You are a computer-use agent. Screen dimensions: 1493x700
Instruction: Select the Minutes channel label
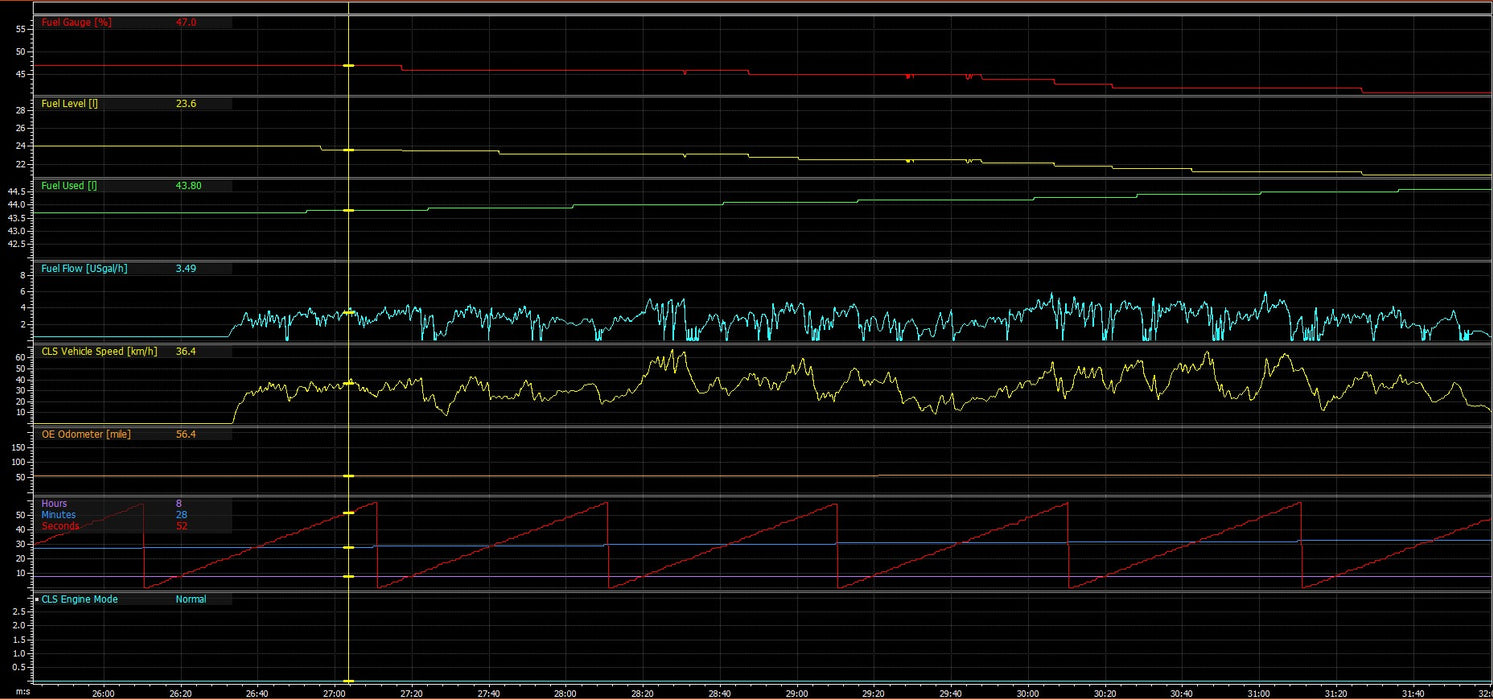point(58,515)
